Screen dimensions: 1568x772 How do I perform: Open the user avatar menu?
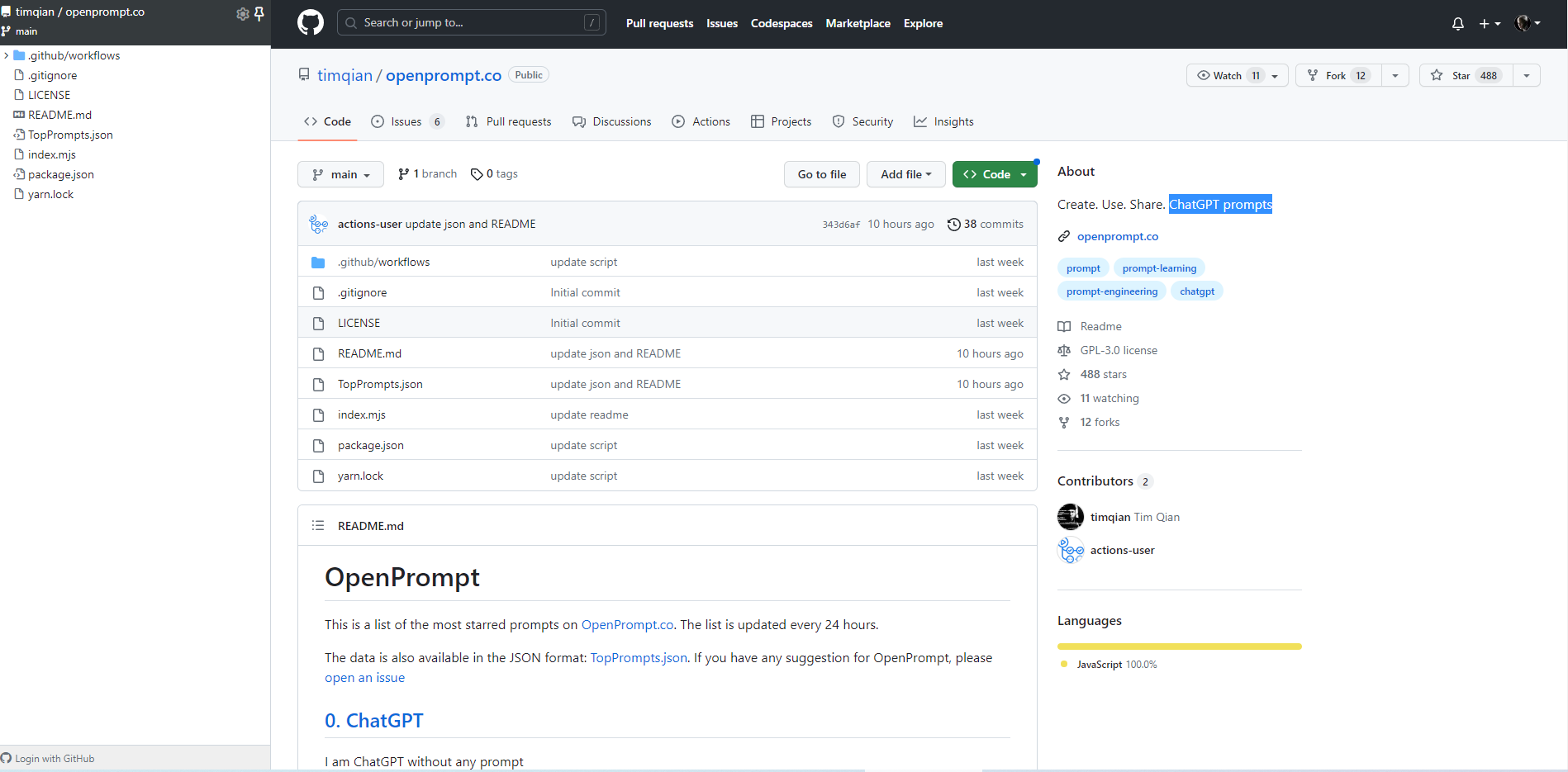(x=1528, y=23)
